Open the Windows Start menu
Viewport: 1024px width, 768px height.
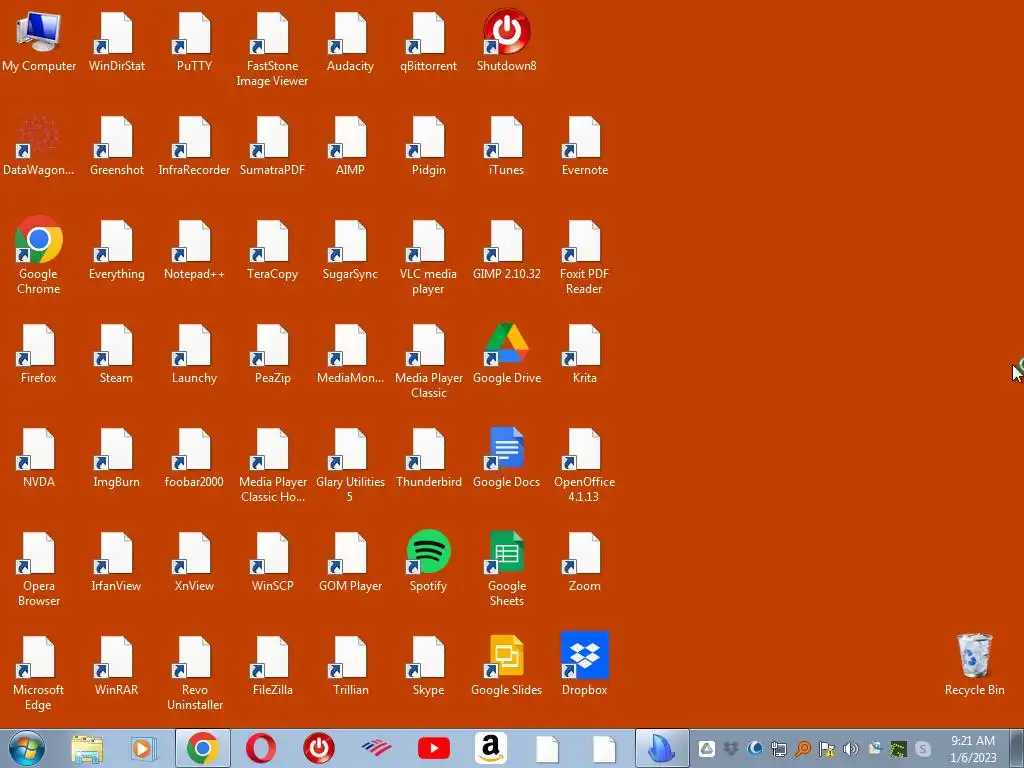click(x=26, y=748)
